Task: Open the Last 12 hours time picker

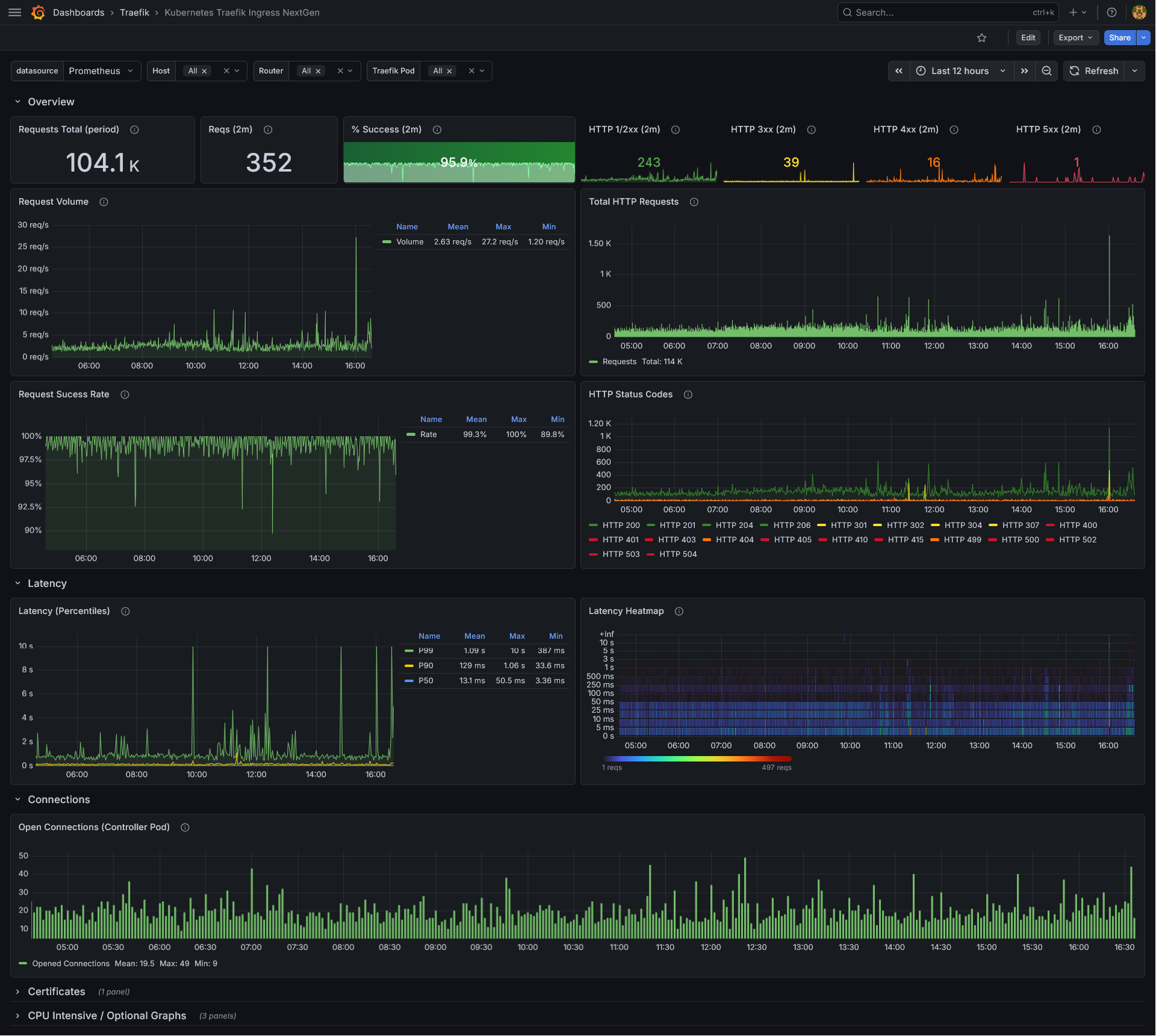Action: point(961,71)
